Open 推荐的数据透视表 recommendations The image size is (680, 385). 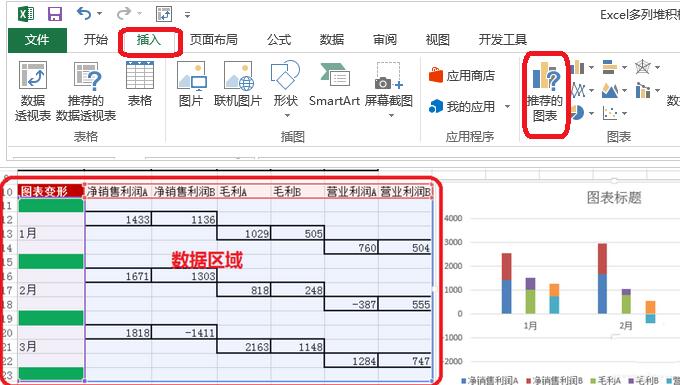(x=86, y=91)
